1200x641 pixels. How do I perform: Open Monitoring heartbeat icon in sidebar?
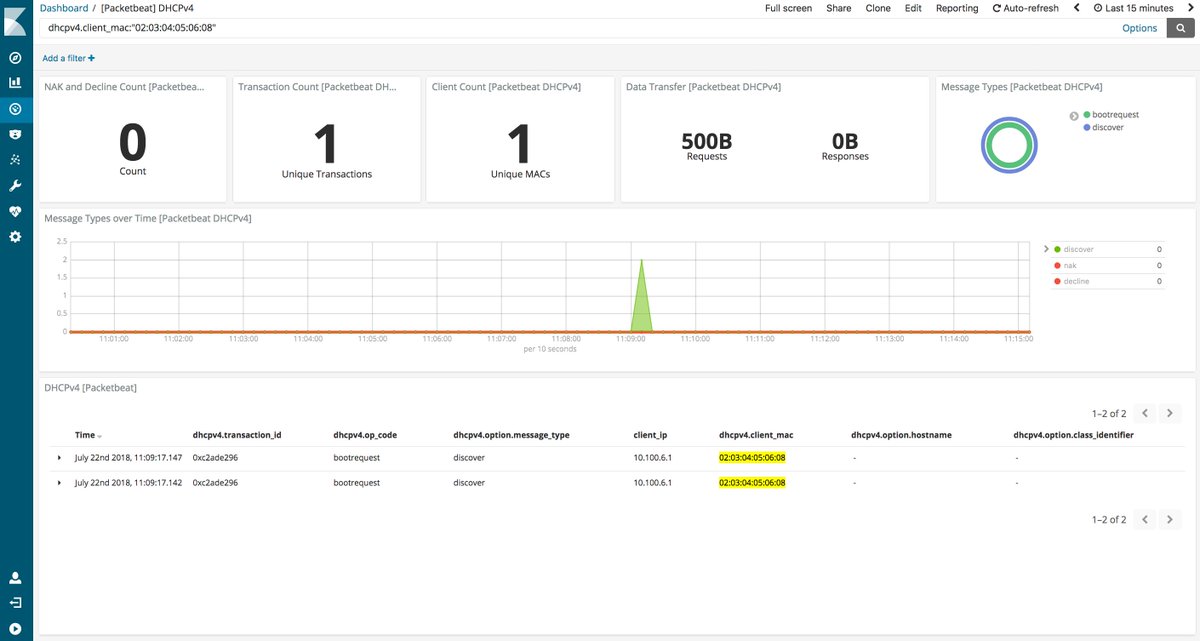point(15,211)
